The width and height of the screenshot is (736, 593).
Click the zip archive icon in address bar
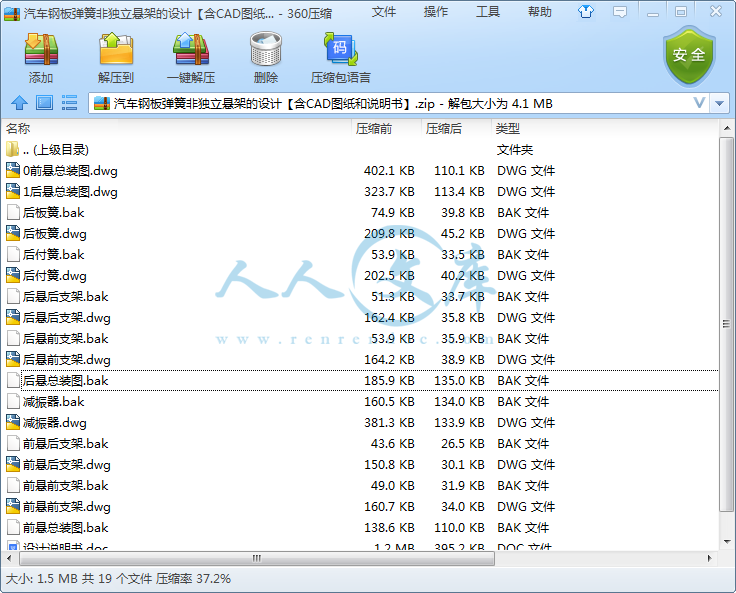(x=102, y=103)
